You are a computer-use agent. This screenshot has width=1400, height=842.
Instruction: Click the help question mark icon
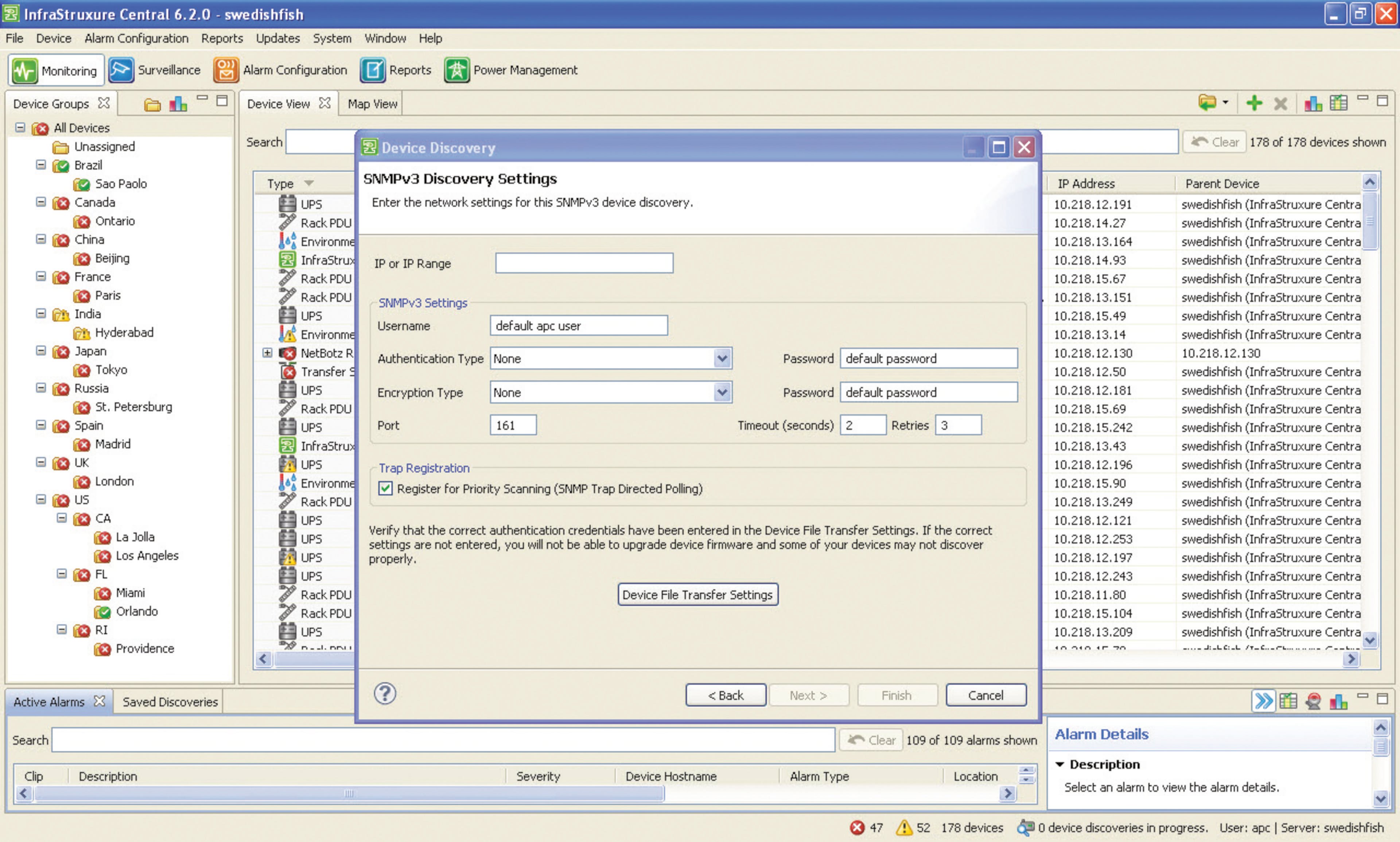tap(385, 693)
